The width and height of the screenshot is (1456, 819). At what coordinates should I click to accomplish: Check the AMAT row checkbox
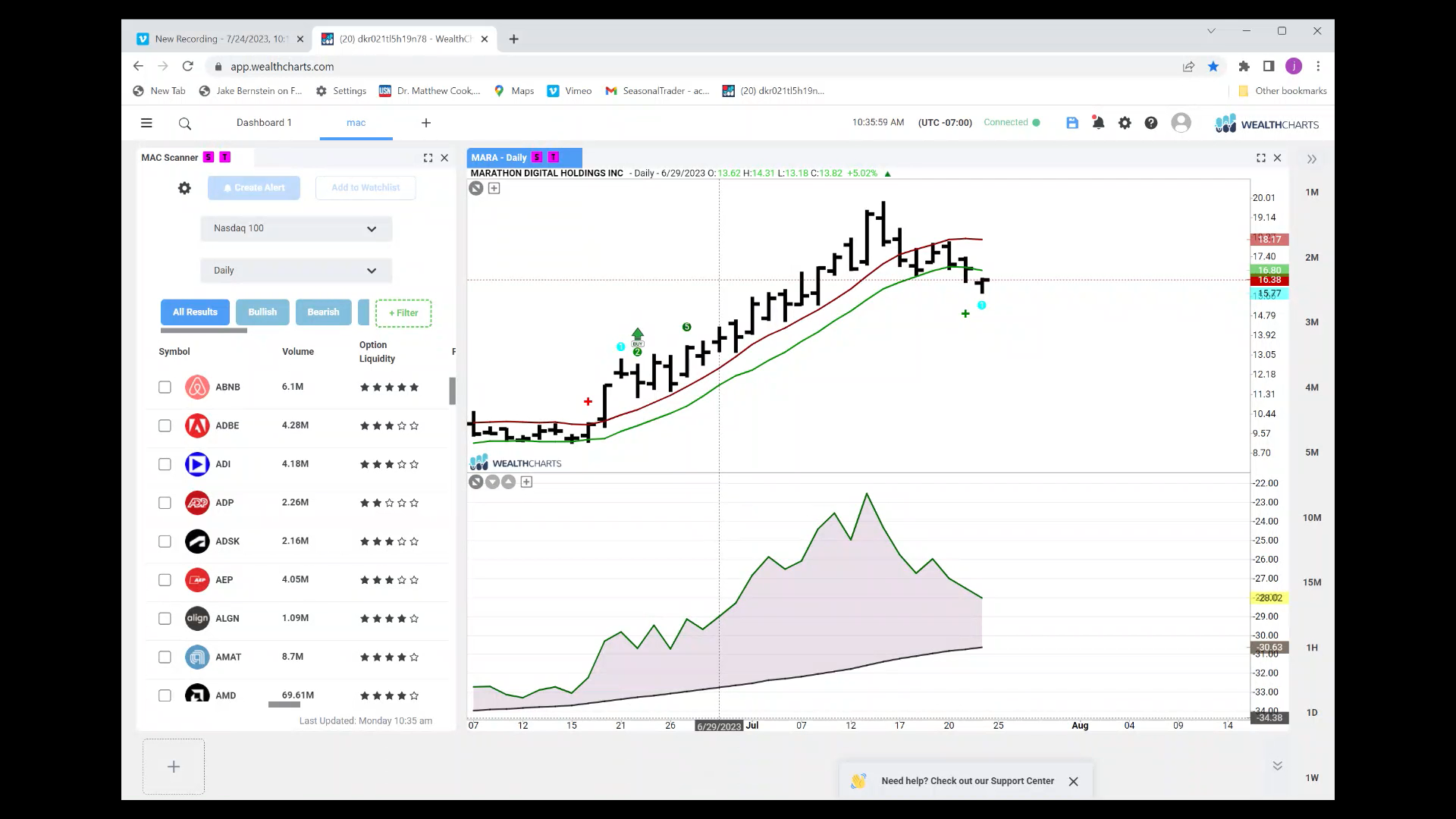[x=165, y=657]
